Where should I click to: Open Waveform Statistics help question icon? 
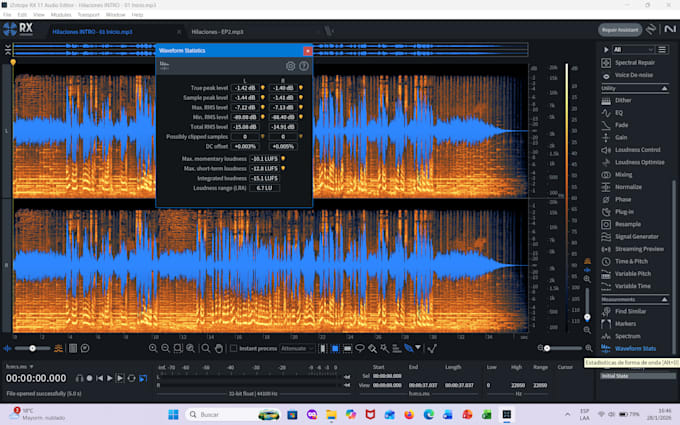click(x=304, y=66)
